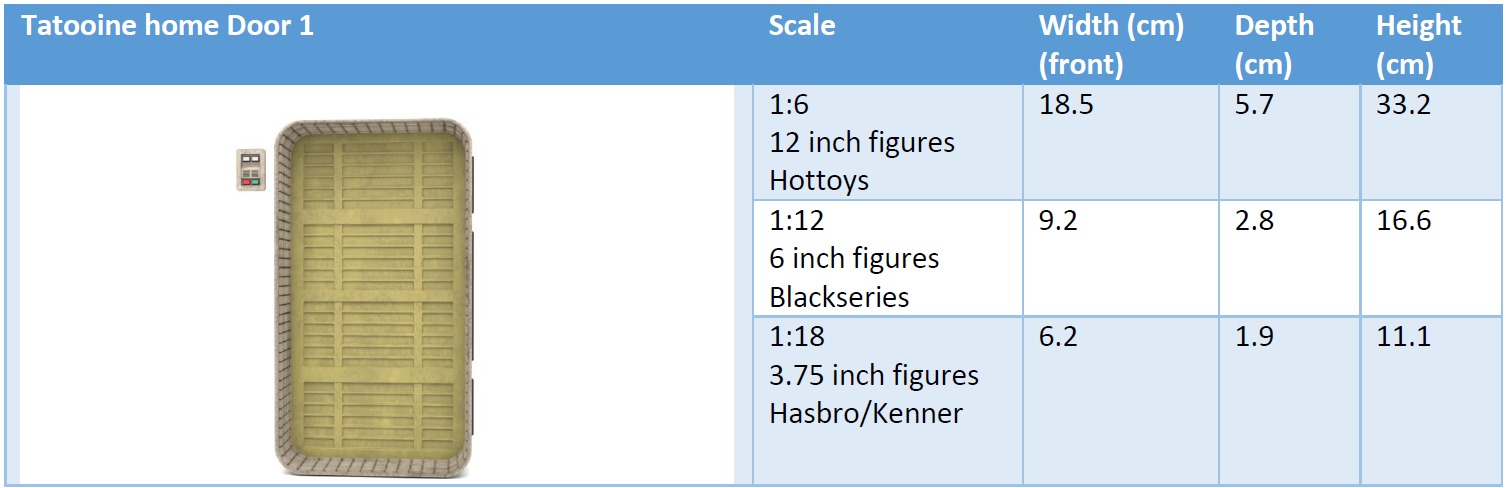Click the Width (cm) column header
The image size is (1506, 488).
coord(1111,45)
